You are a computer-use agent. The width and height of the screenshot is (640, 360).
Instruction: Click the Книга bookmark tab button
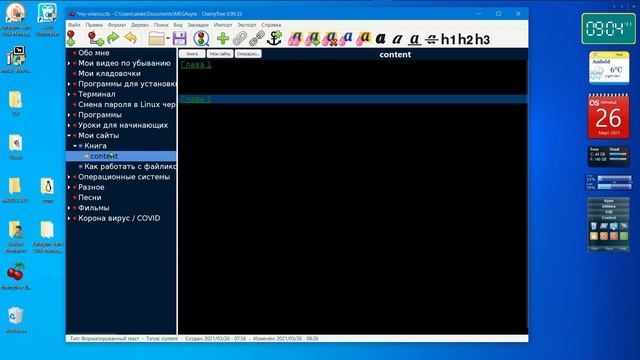click(192, 54)
